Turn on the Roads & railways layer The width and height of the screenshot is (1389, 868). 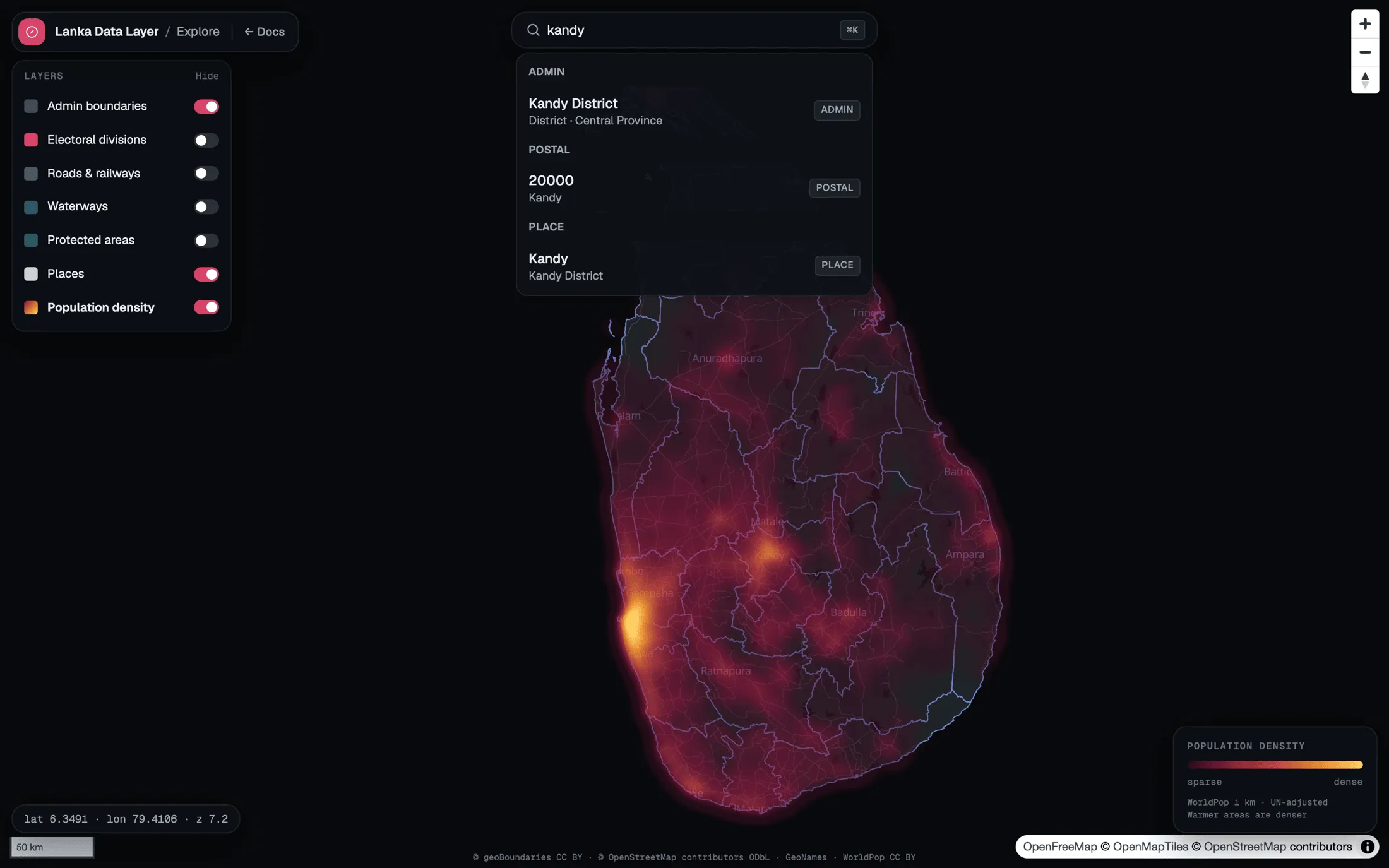[206, 173]
